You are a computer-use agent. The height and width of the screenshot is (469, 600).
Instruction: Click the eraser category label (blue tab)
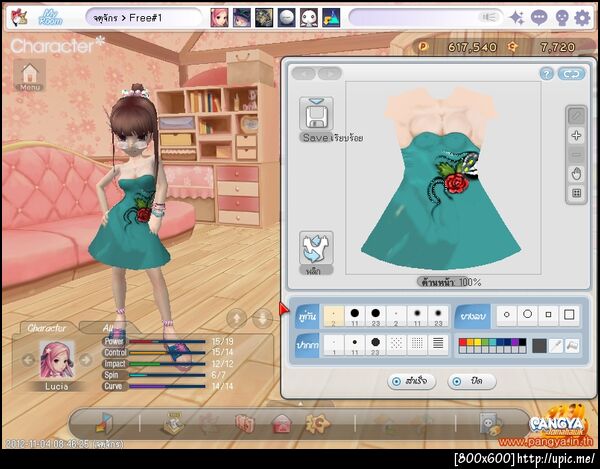click(473, 317)
